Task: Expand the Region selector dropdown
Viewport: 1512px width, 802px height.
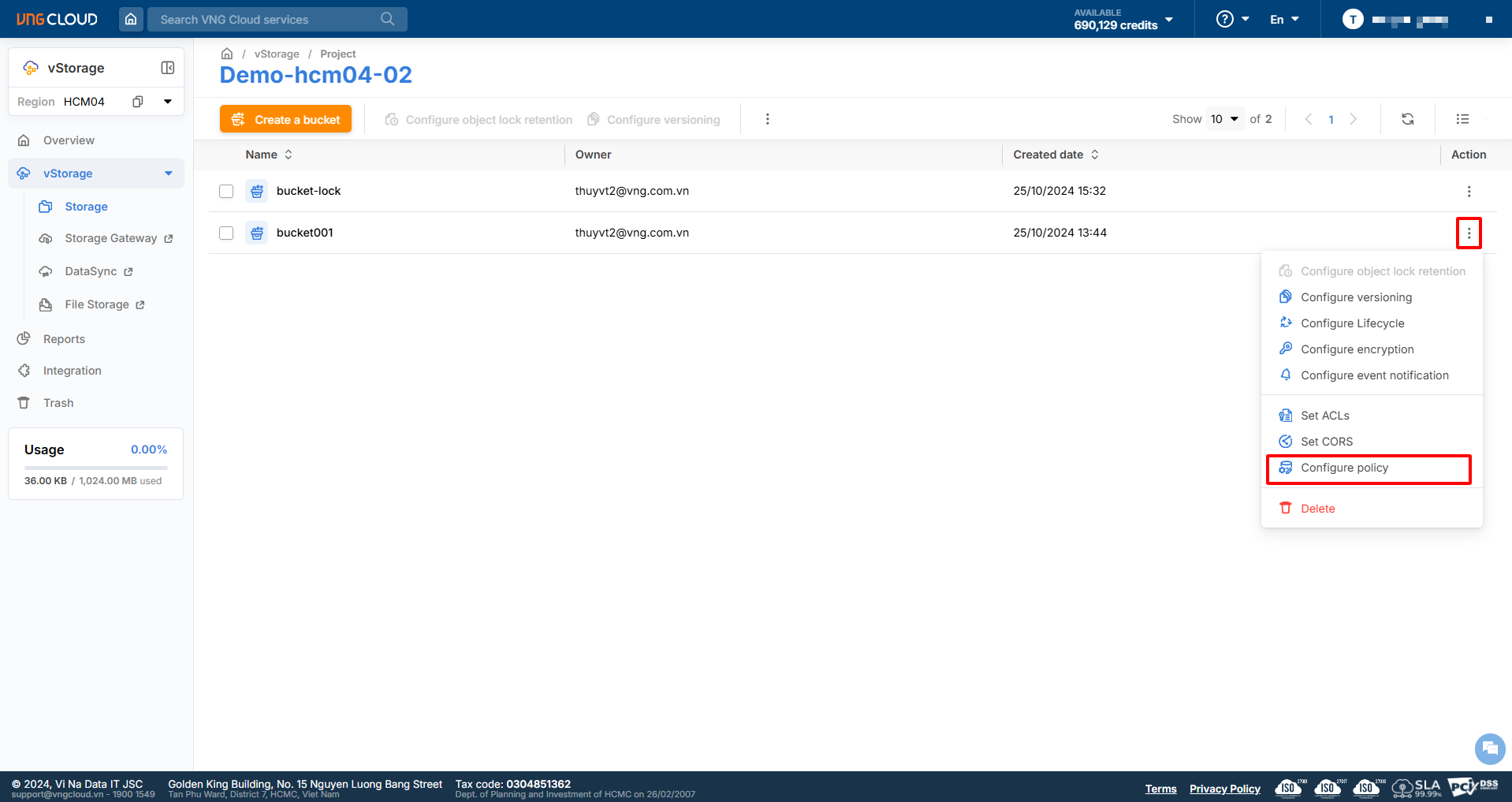Action: [x=167, y=102]
